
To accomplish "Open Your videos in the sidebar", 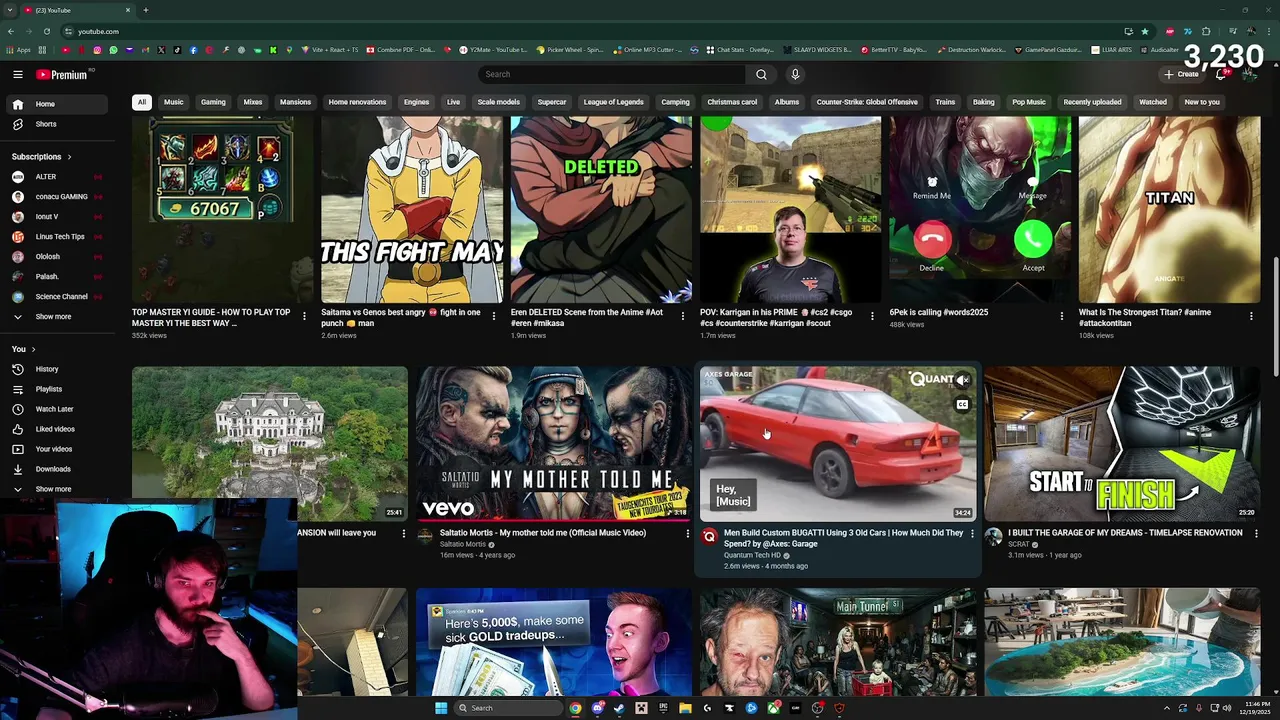I will [56, 449].
